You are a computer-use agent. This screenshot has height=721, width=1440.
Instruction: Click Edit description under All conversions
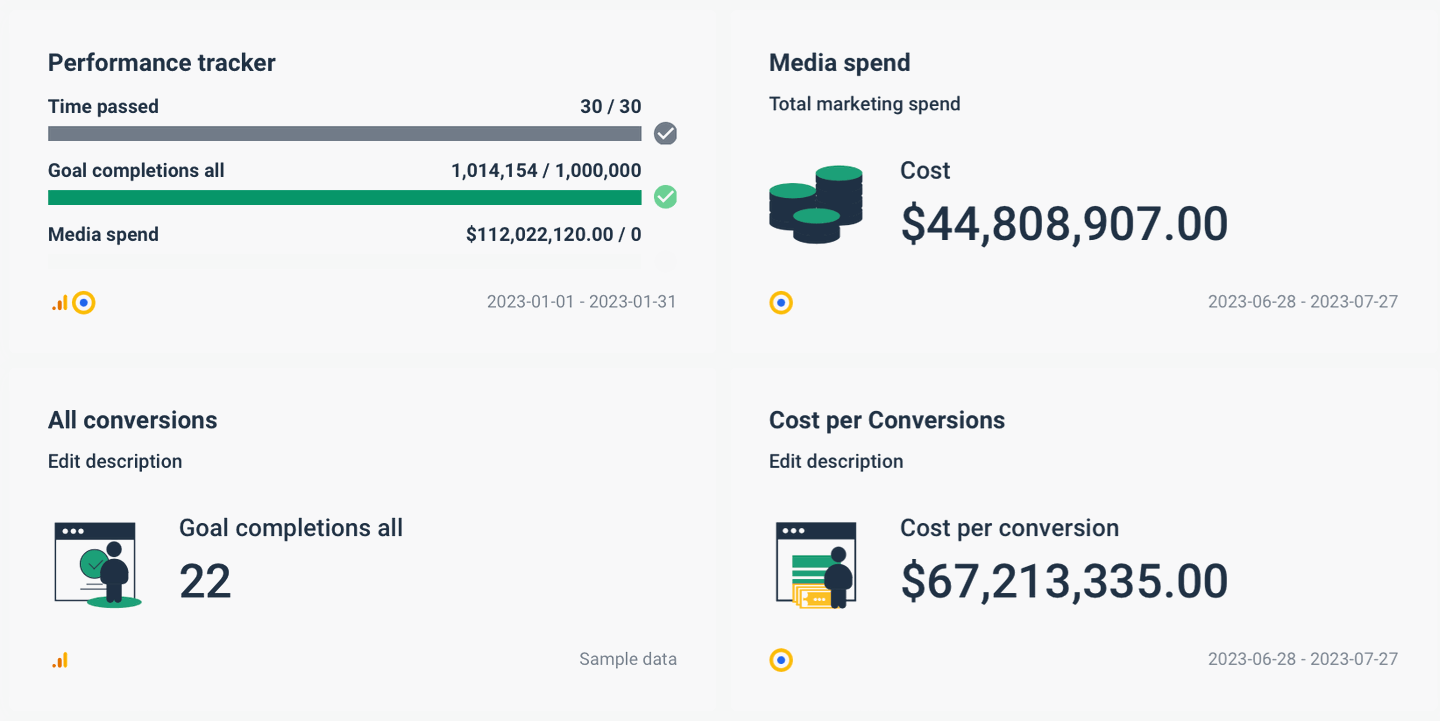pyautogui.click(x=114, y=461)
